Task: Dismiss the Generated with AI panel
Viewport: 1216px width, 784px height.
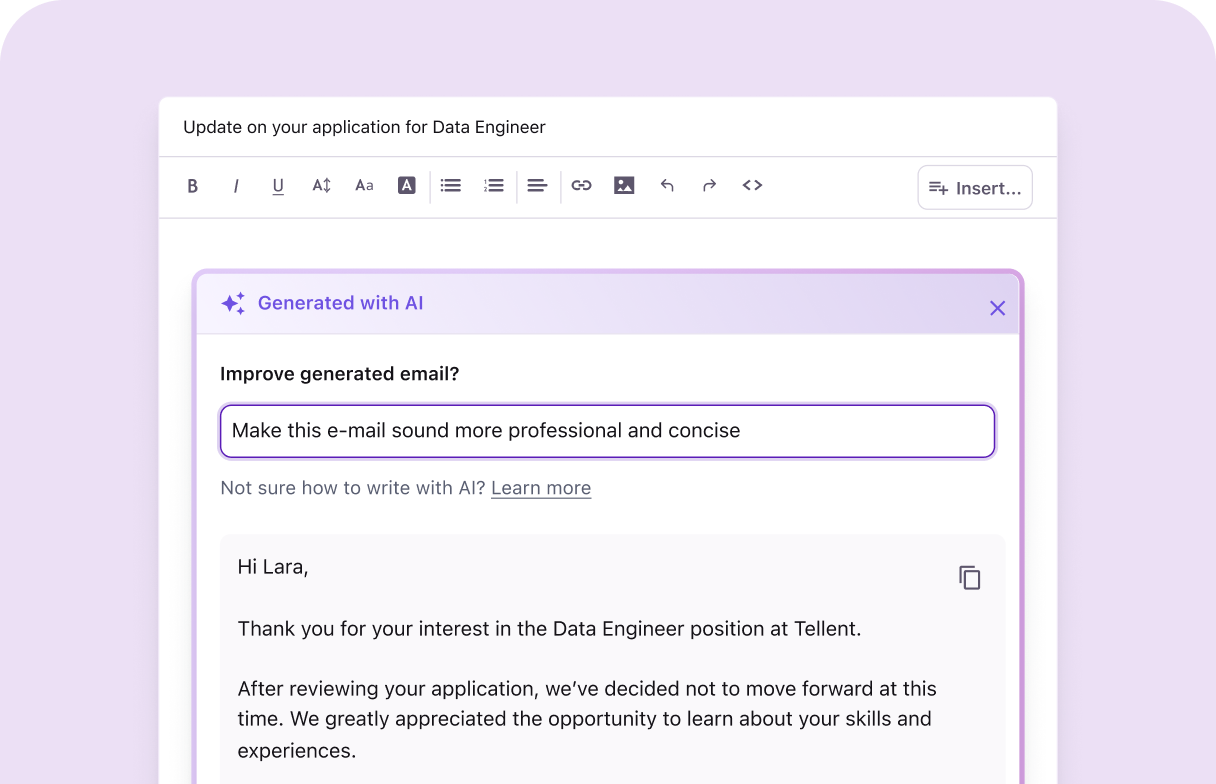Action: coord(997,308)
